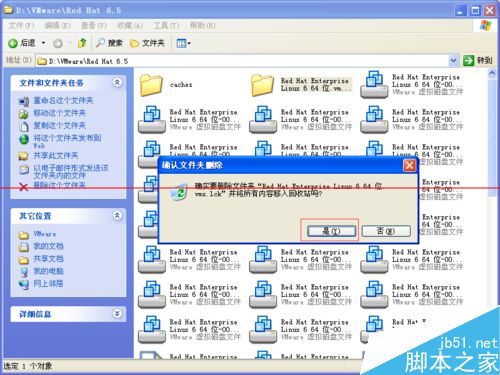Open the back history dropdown arrow

point(43,43)
